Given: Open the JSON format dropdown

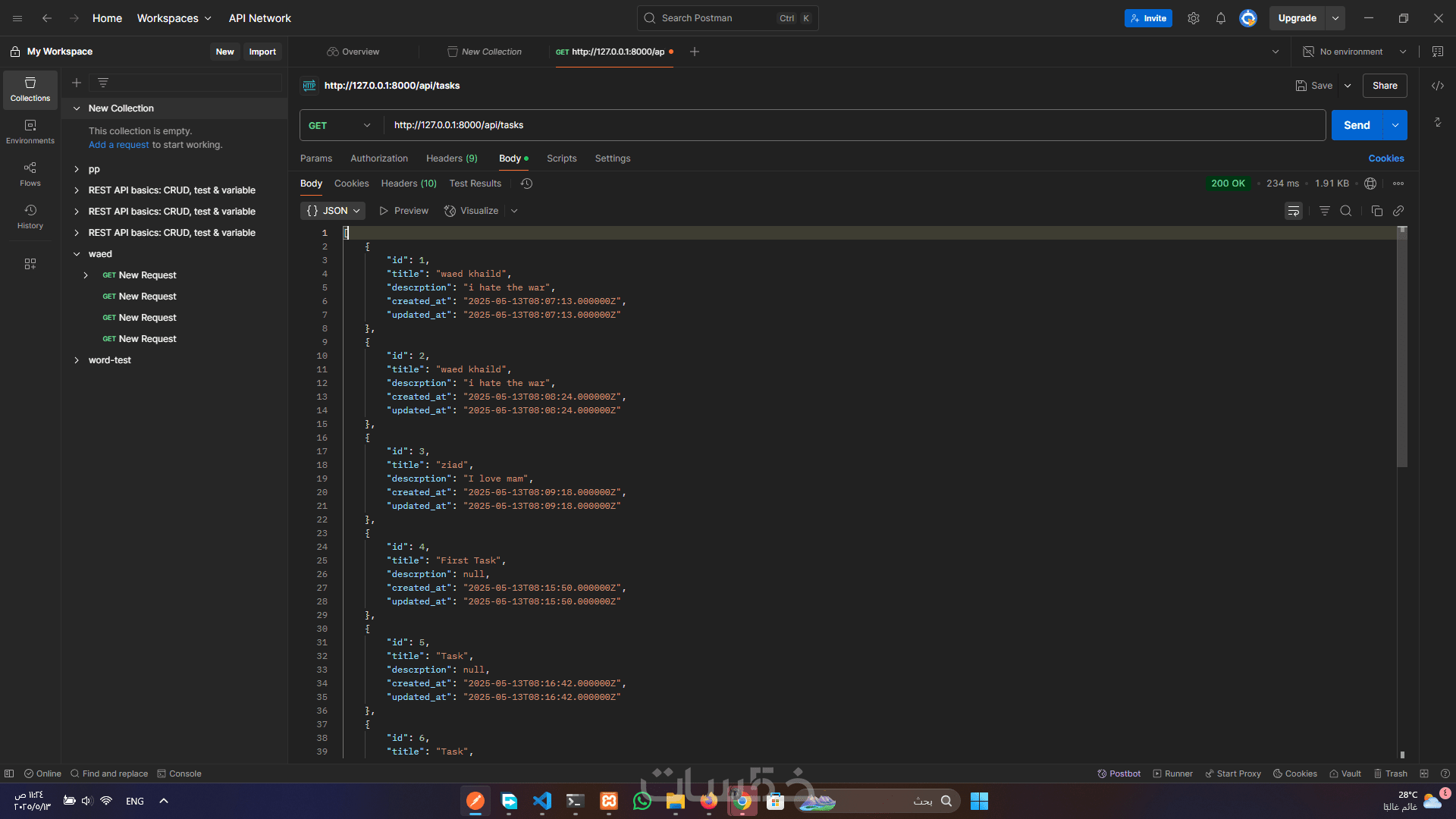Looking at the screenshot, I should coord(333,211).
